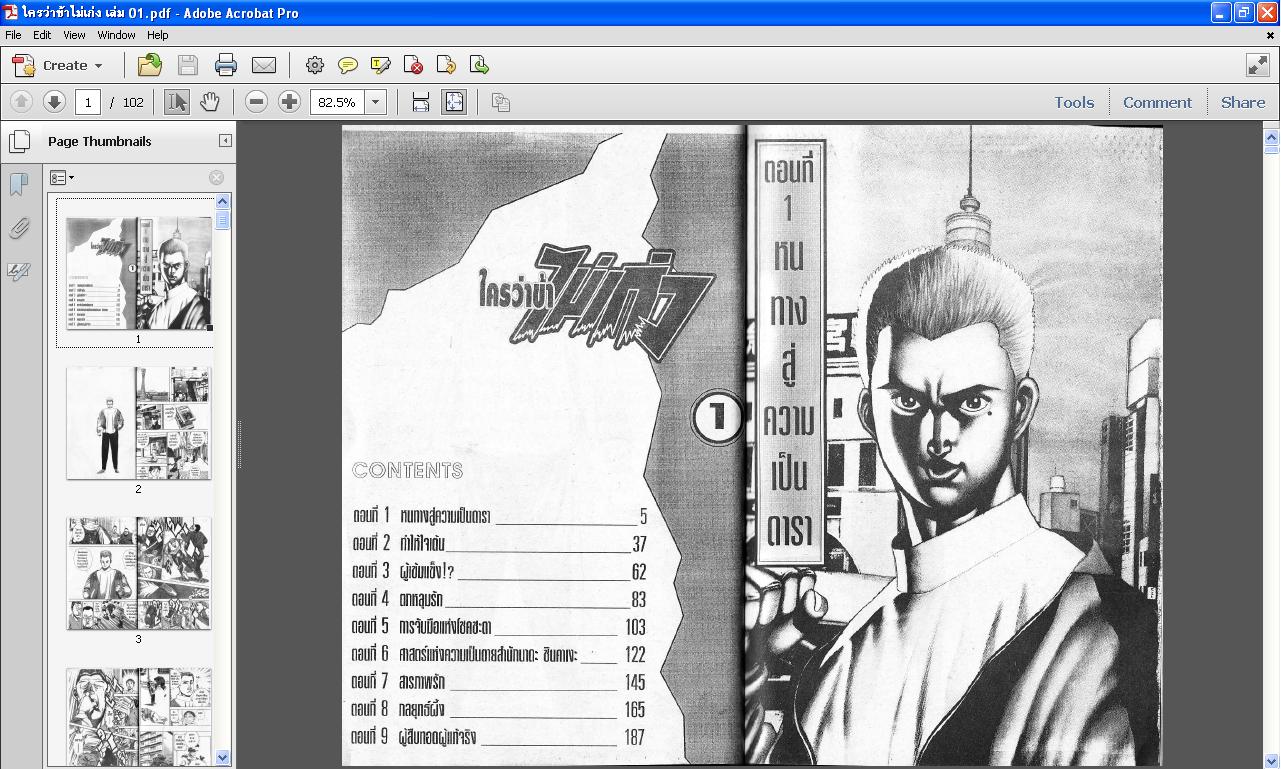The image size is (1281, 769).
Task: Go to previous page arrow
Action: click(x=21, y=102)
